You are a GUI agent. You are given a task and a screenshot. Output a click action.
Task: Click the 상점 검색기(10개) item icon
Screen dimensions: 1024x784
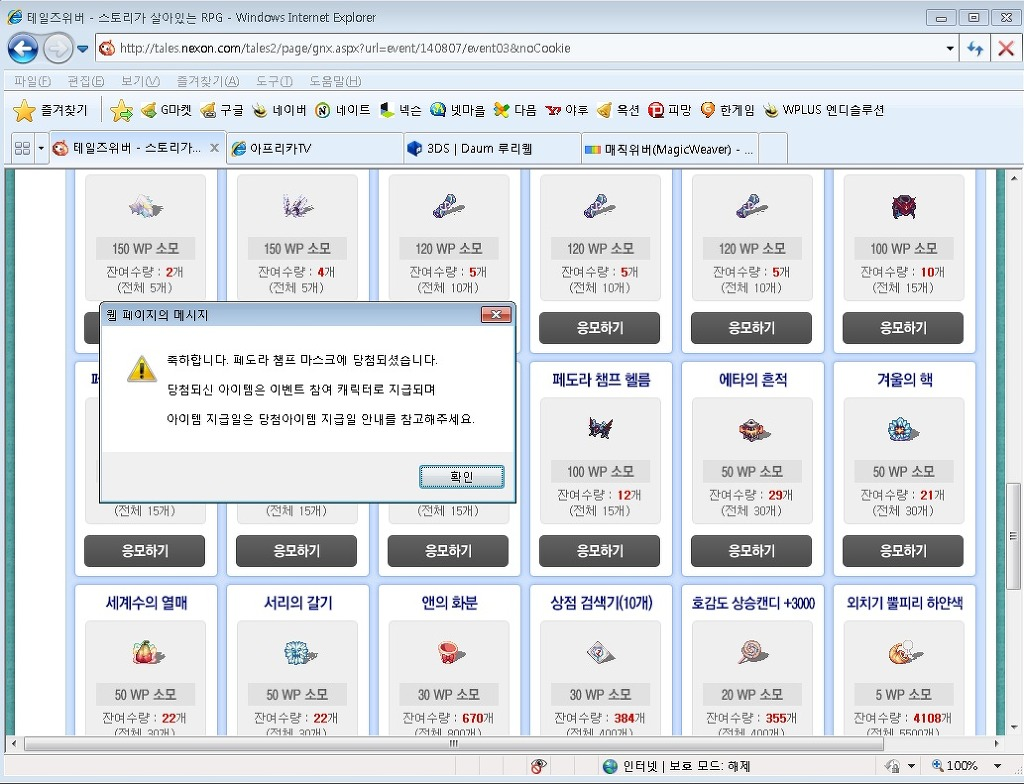[600, 652]
